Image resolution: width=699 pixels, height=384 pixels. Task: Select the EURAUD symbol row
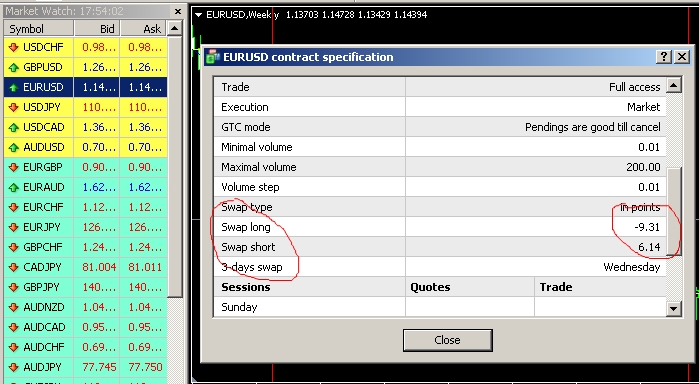pyautogui.click(x=86, y=187)
